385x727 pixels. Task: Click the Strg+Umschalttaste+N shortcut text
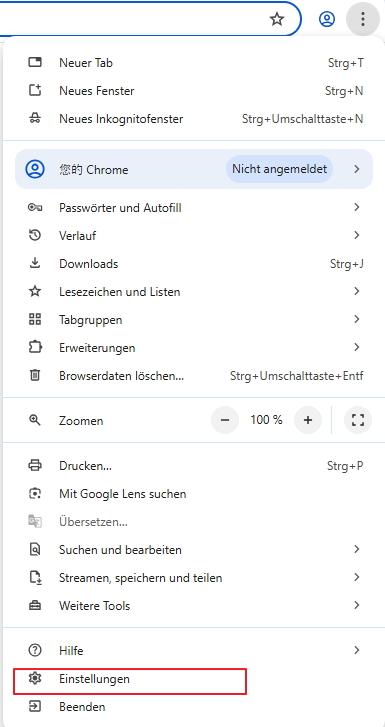coord(302,119)
